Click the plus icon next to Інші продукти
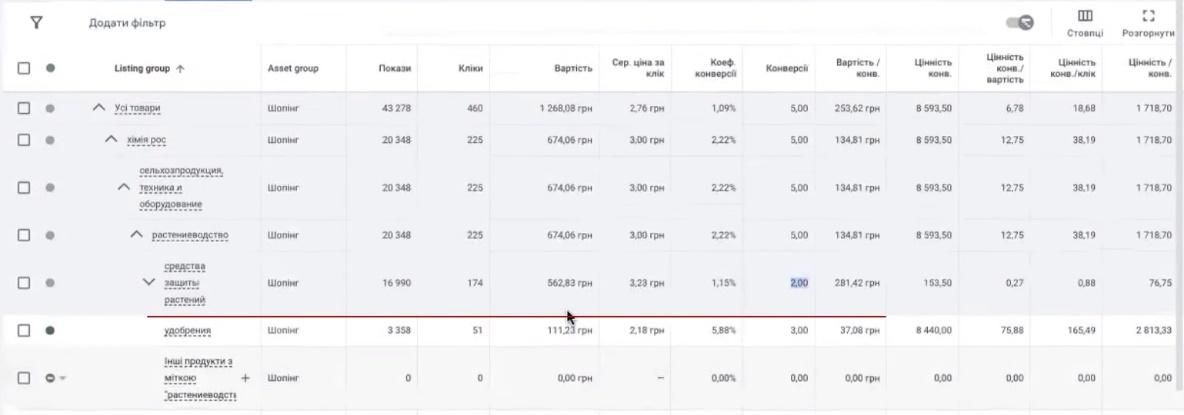 [245, 378]
